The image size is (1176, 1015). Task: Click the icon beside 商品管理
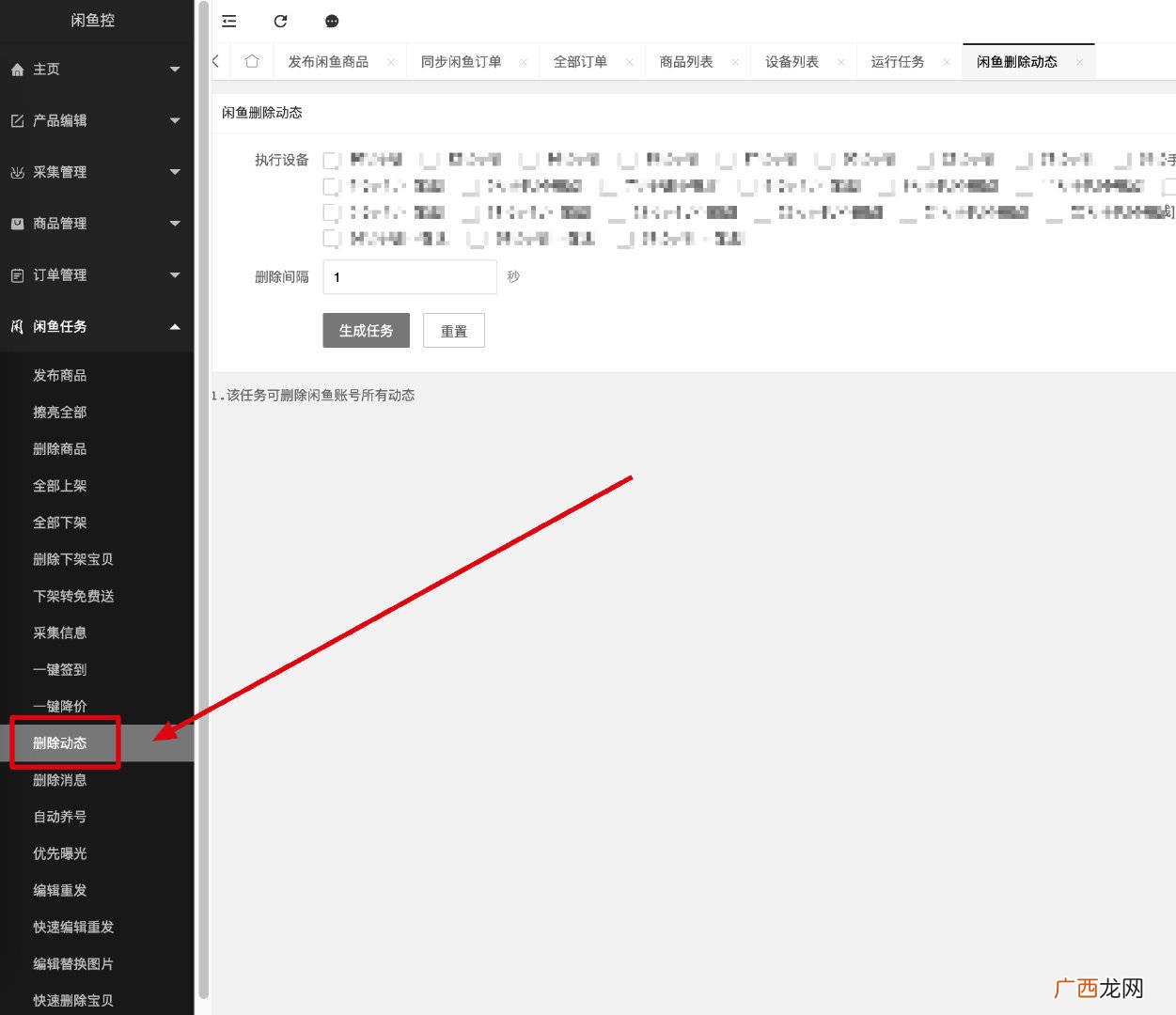click(17, 224)
